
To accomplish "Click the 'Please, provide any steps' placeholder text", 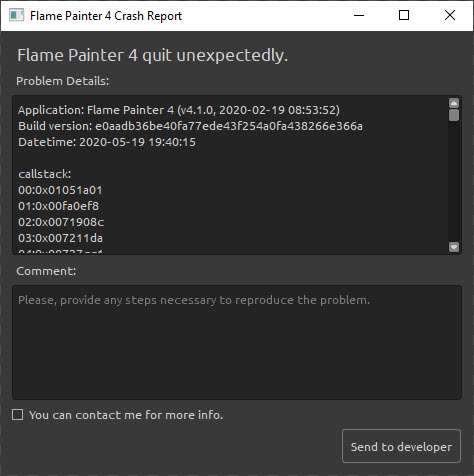I will [x=194, y=300].
